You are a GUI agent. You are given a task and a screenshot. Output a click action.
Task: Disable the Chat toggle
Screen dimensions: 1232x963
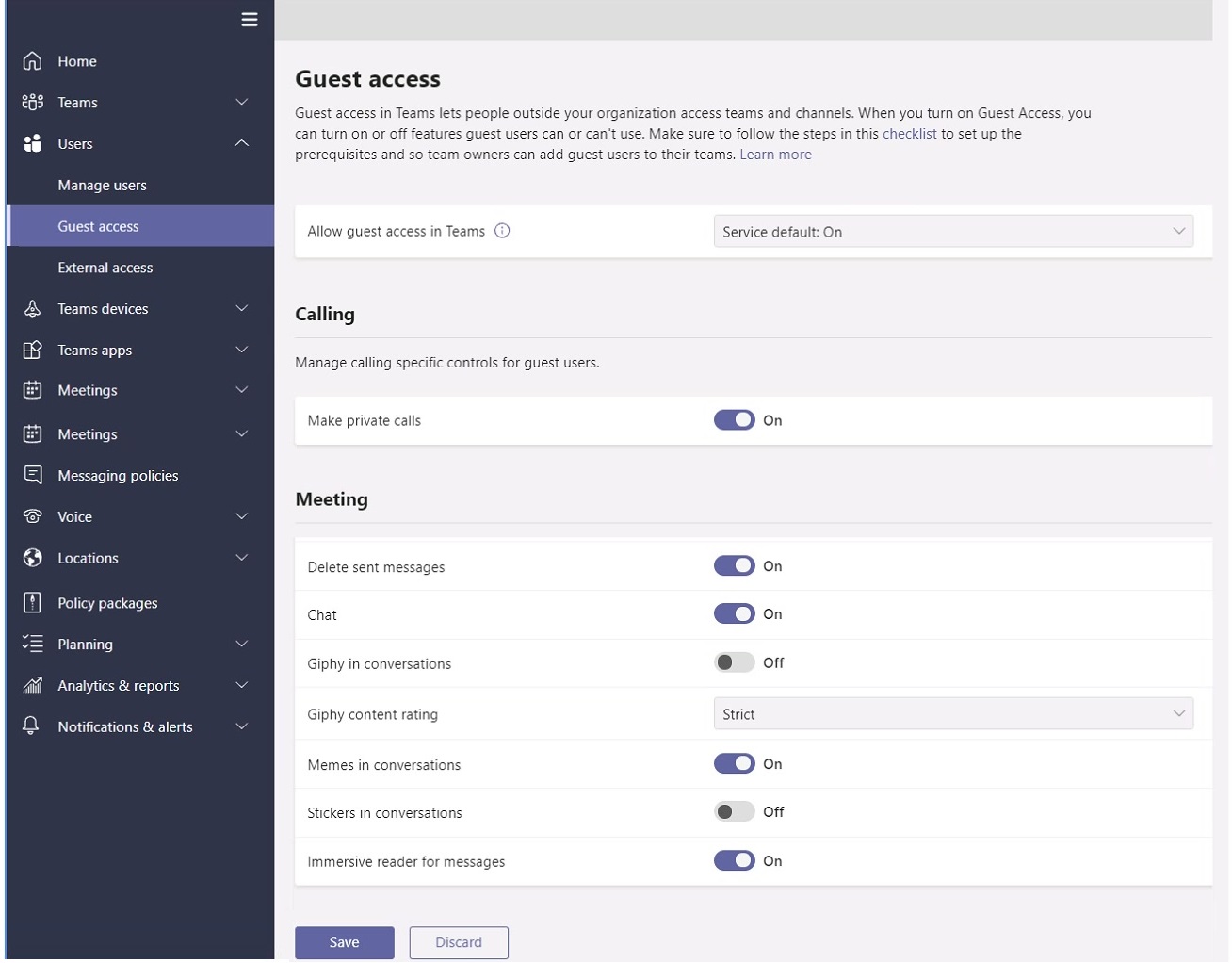[735, 614]
